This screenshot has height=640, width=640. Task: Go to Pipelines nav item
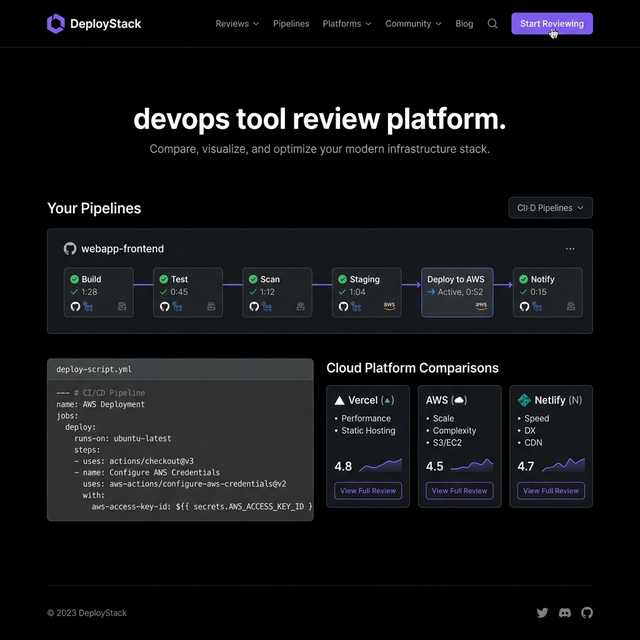coord(291,24)
